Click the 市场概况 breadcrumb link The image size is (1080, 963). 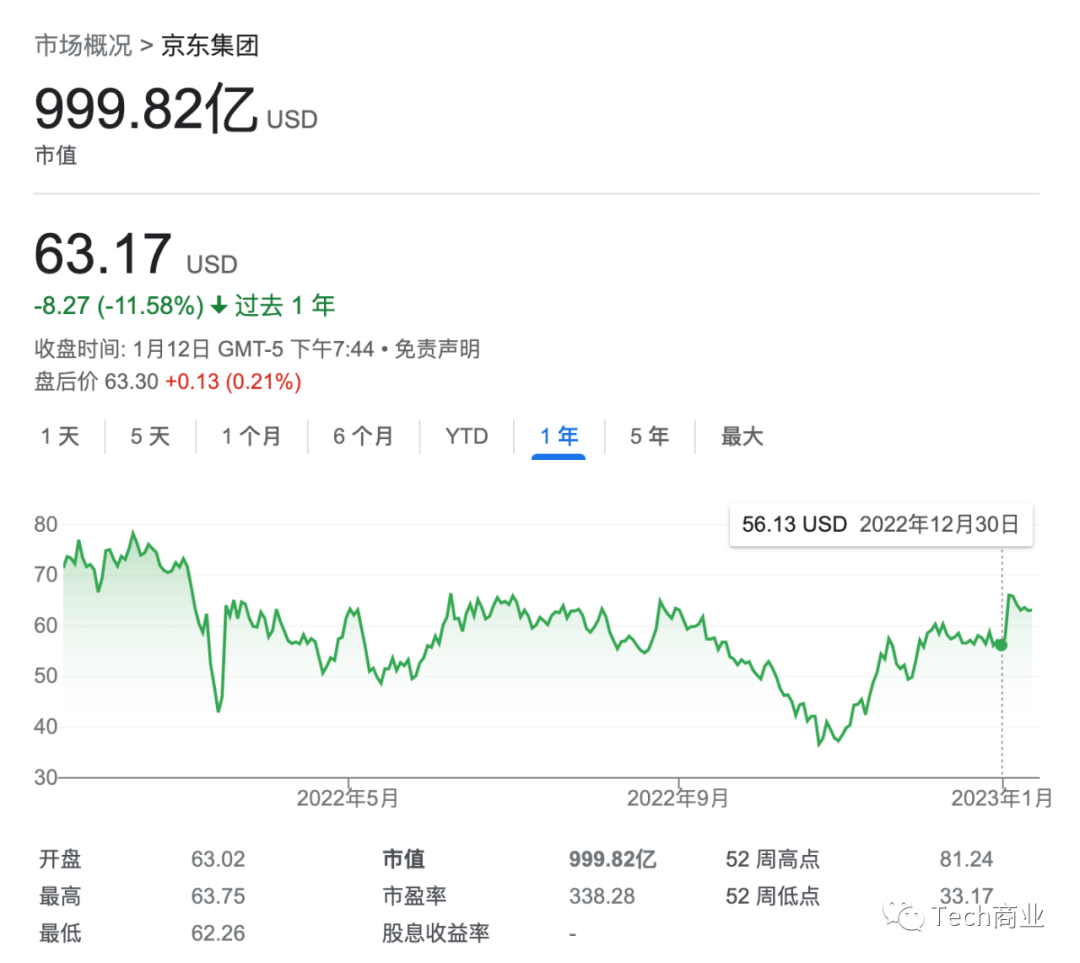point(83,46)
